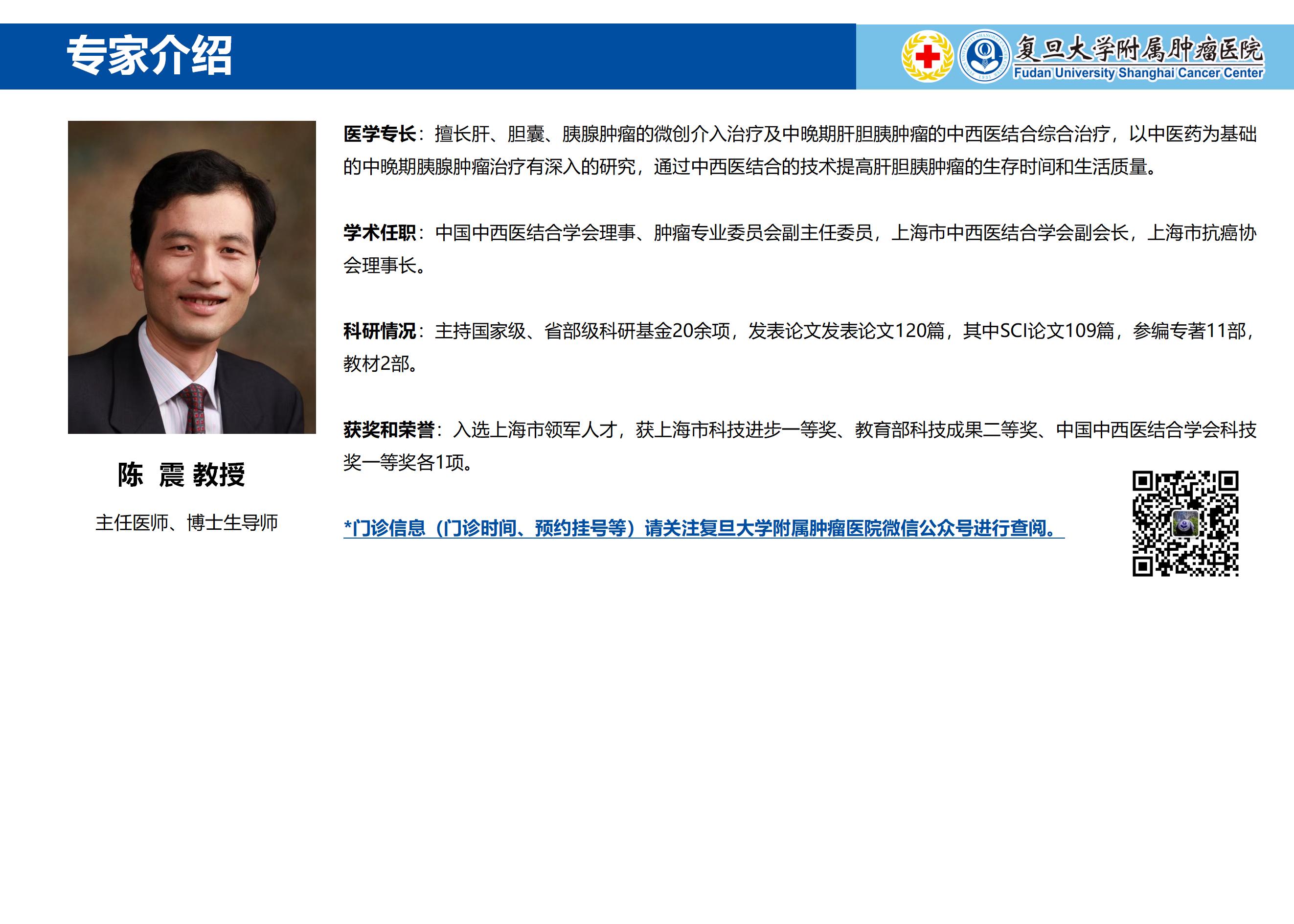Viewport: 1294px width, 924px height.
Task: Click the 科研情况 bold heading
Action: coord(380,331)
